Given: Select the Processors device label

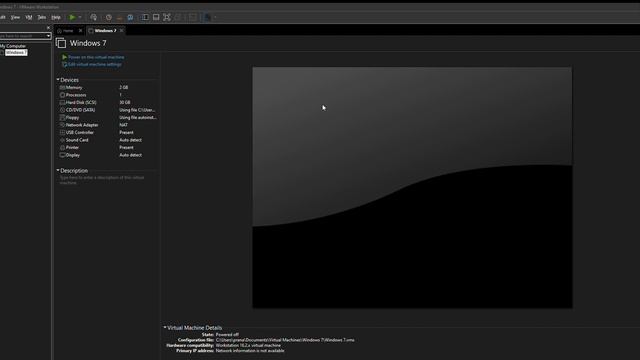Looking at the screenshot, I should pos(76,95).
